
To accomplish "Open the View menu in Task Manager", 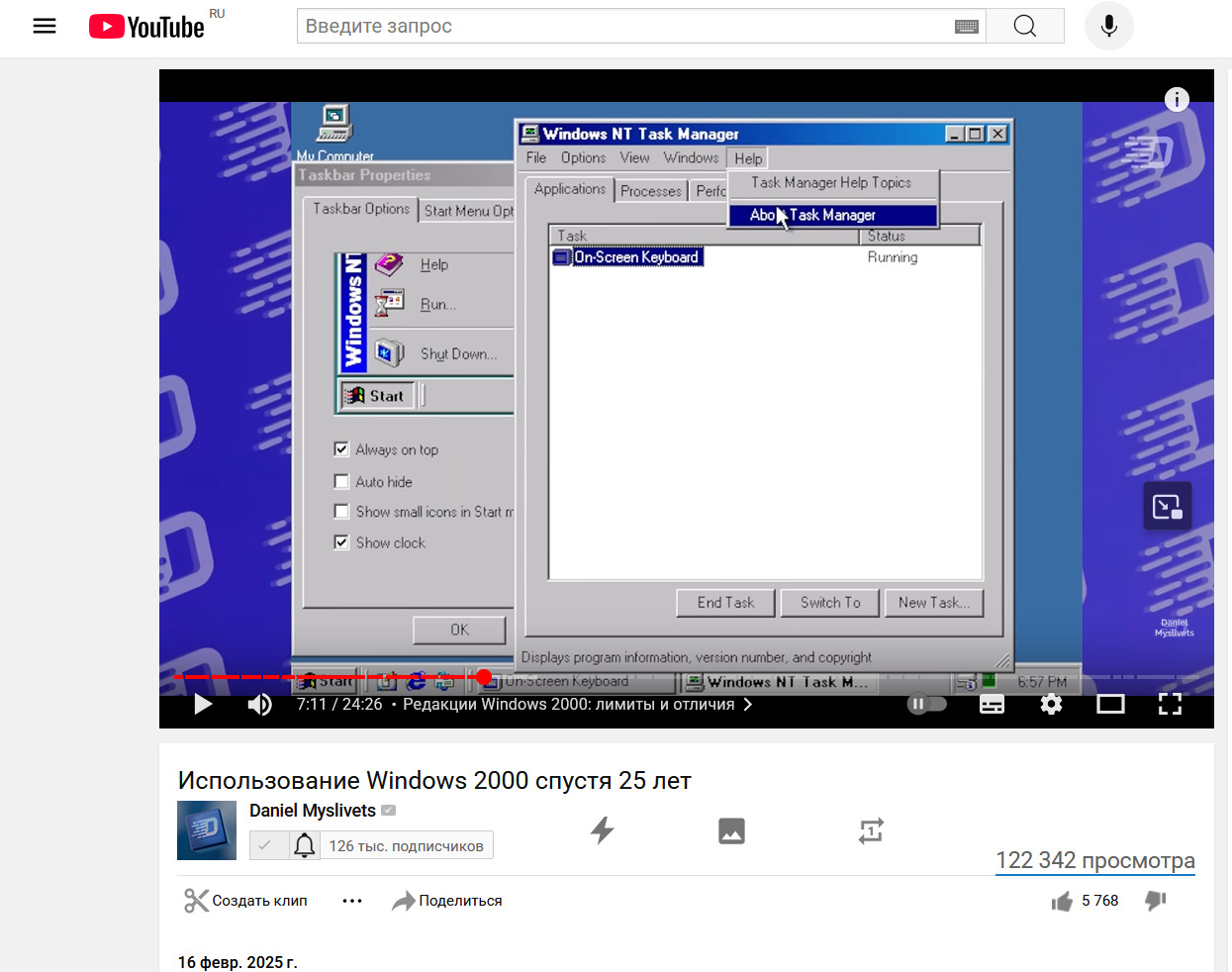I will 634,157.
